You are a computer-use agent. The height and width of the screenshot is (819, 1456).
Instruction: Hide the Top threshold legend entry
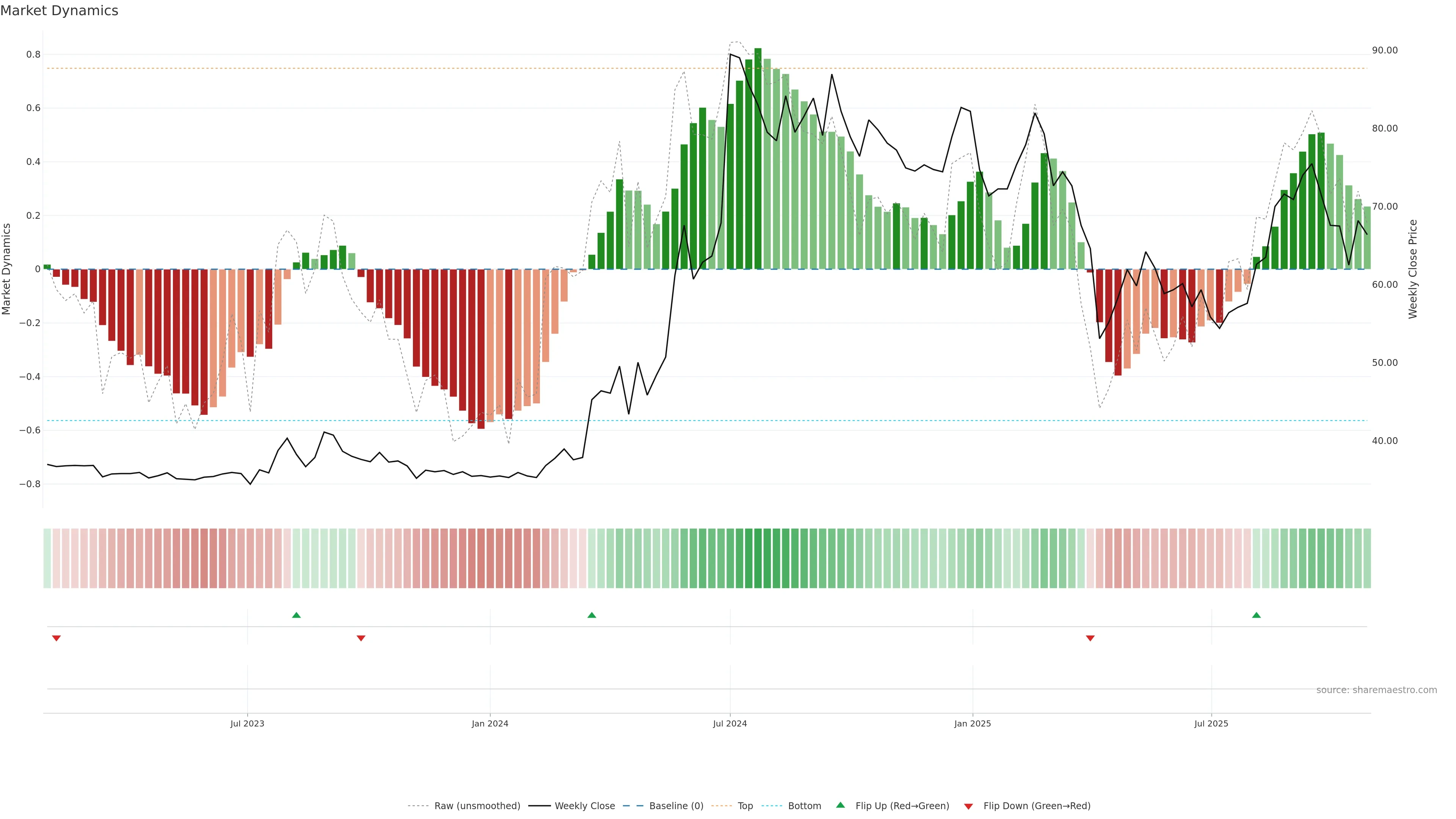click(x=745, y=806)
